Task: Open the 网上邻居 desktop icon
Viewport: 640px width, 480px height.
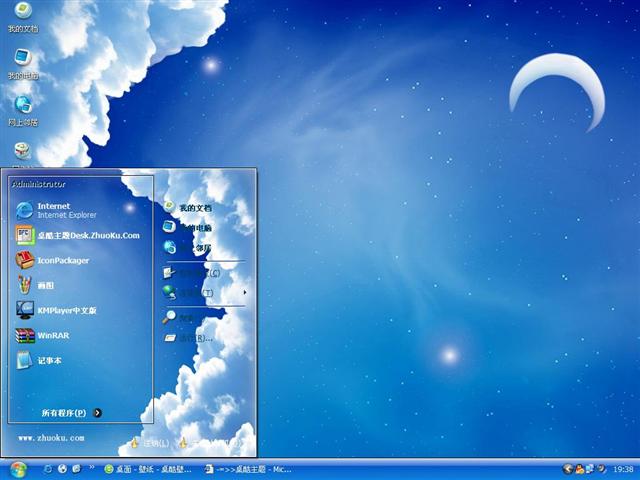Action: tap(23, 110)
